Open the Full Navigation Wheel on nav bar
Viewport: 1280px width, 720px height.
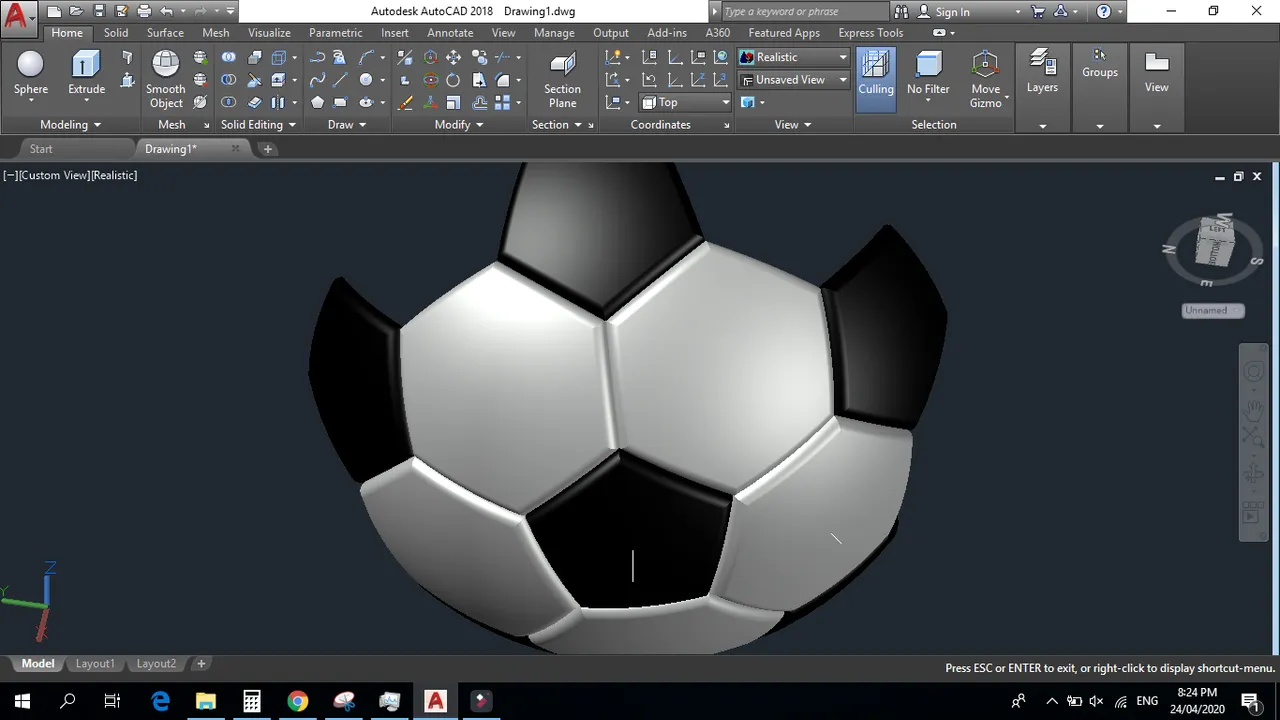(x=1253, y=372)
